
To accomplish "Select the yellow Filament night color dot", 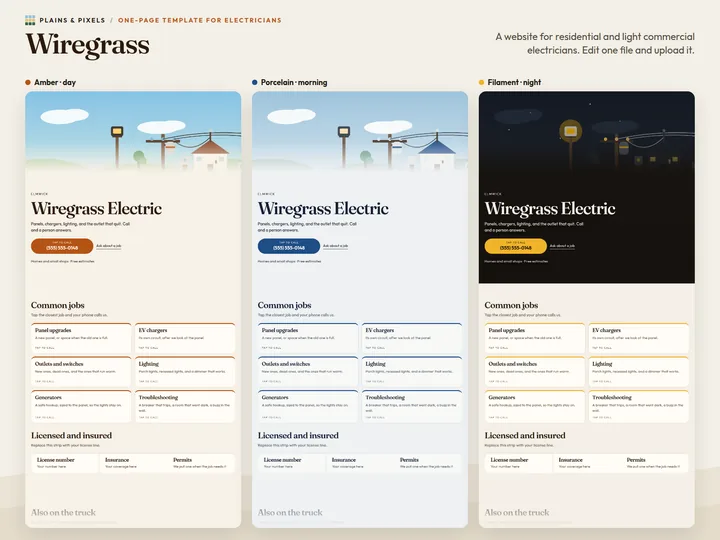I will [x=481, y=82].
